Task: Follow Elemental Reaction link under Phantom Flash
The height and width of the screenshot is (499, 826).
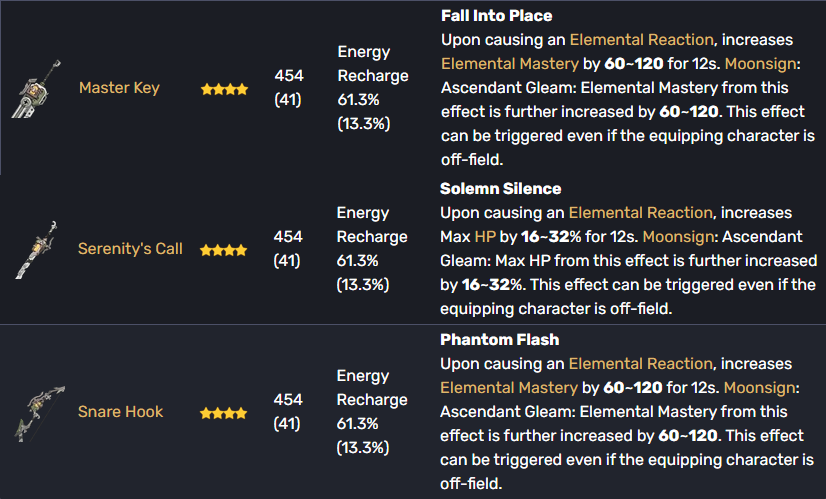Action: [641, 364]
